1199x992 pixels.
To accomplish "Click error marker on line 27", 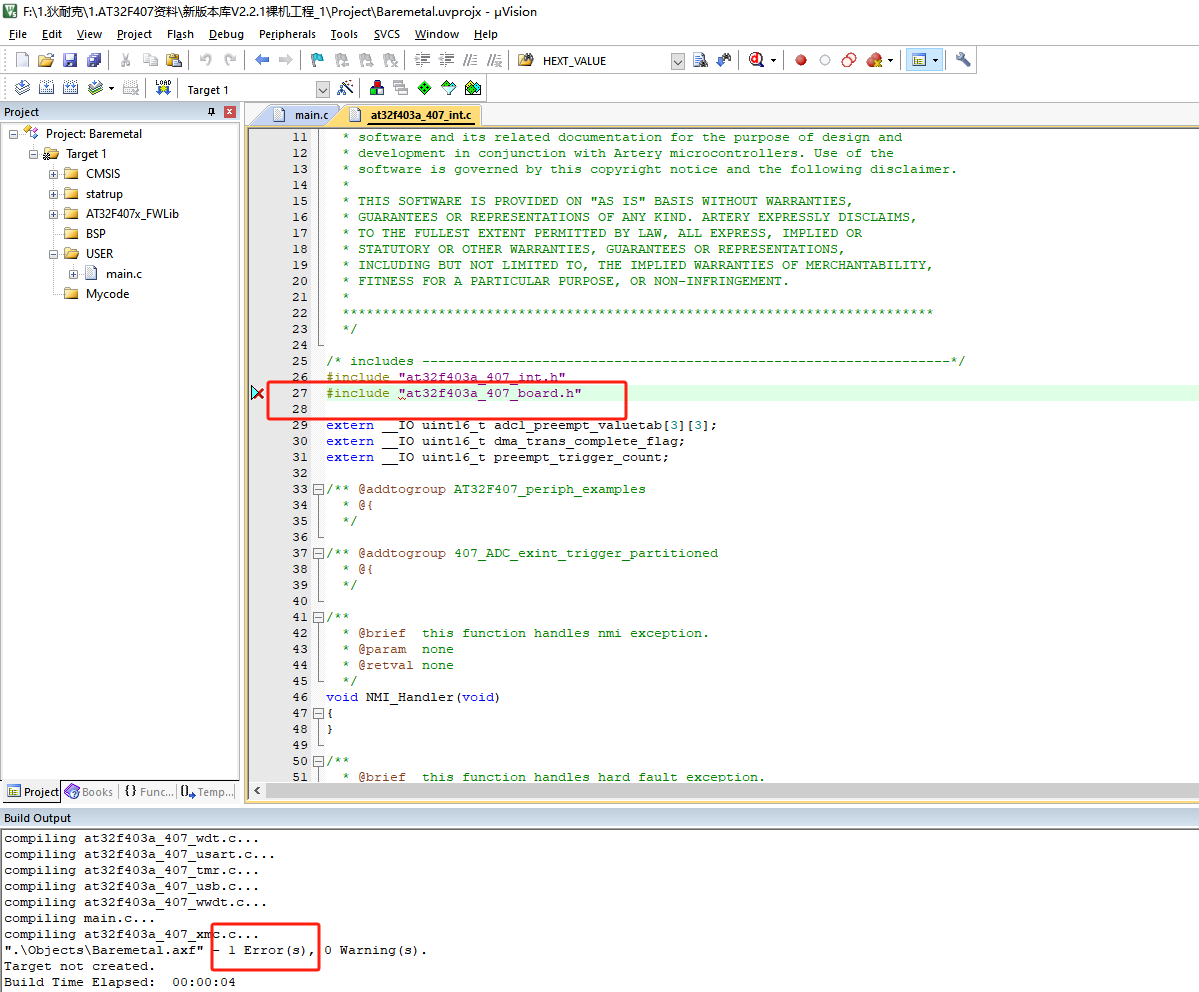I will [x=258, y=393].
